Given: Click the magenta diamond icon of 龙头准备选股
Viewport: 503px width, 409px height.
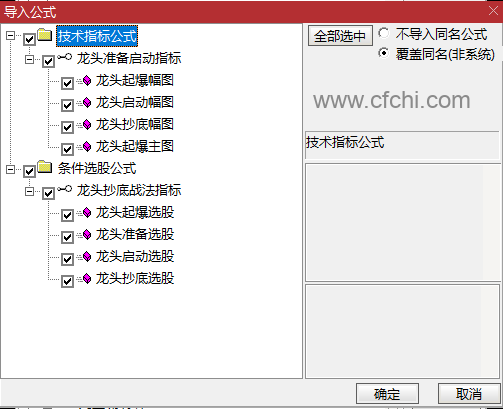Looking at the screenshot, I should 87,234.
